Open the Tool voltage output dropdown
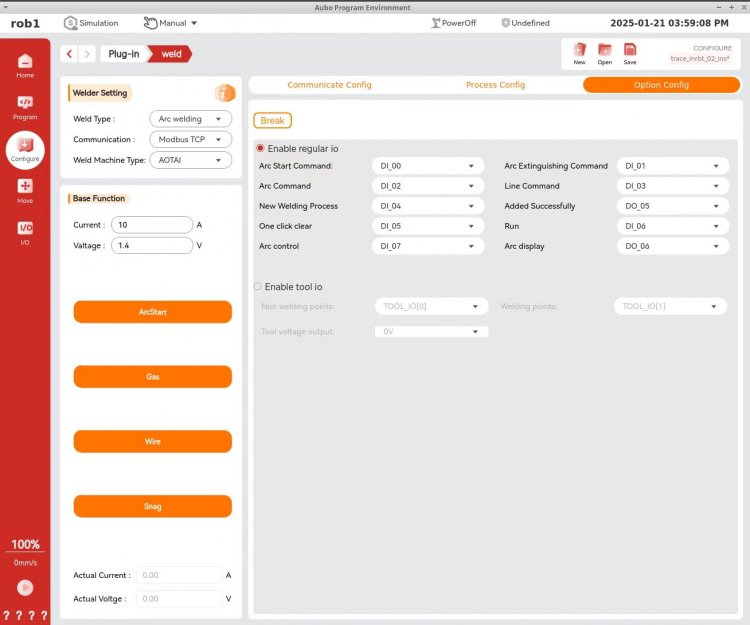750x625 pixels. tap(431, 331)
